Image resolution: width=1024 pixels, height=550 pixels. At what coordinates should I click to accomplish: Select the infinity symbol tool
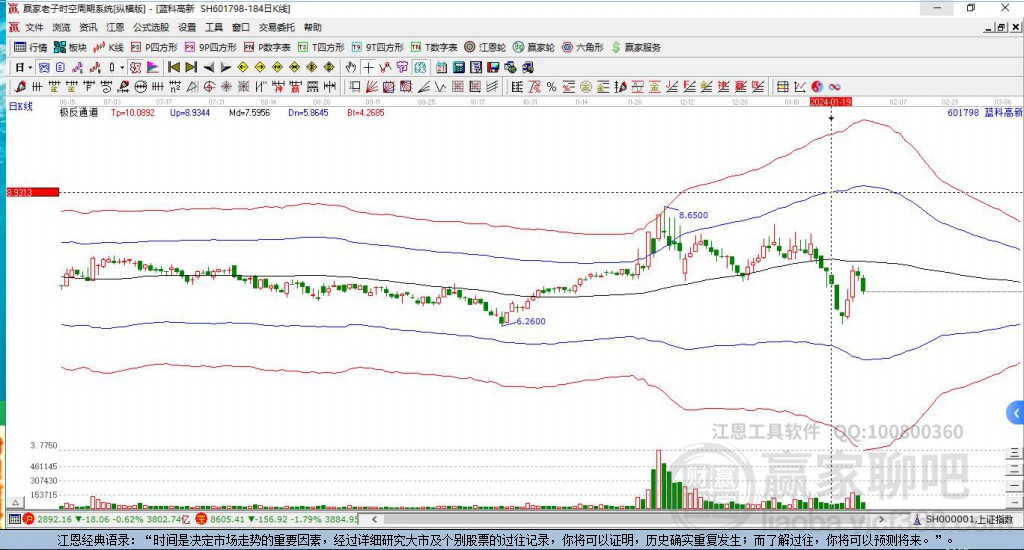point(834,86)
